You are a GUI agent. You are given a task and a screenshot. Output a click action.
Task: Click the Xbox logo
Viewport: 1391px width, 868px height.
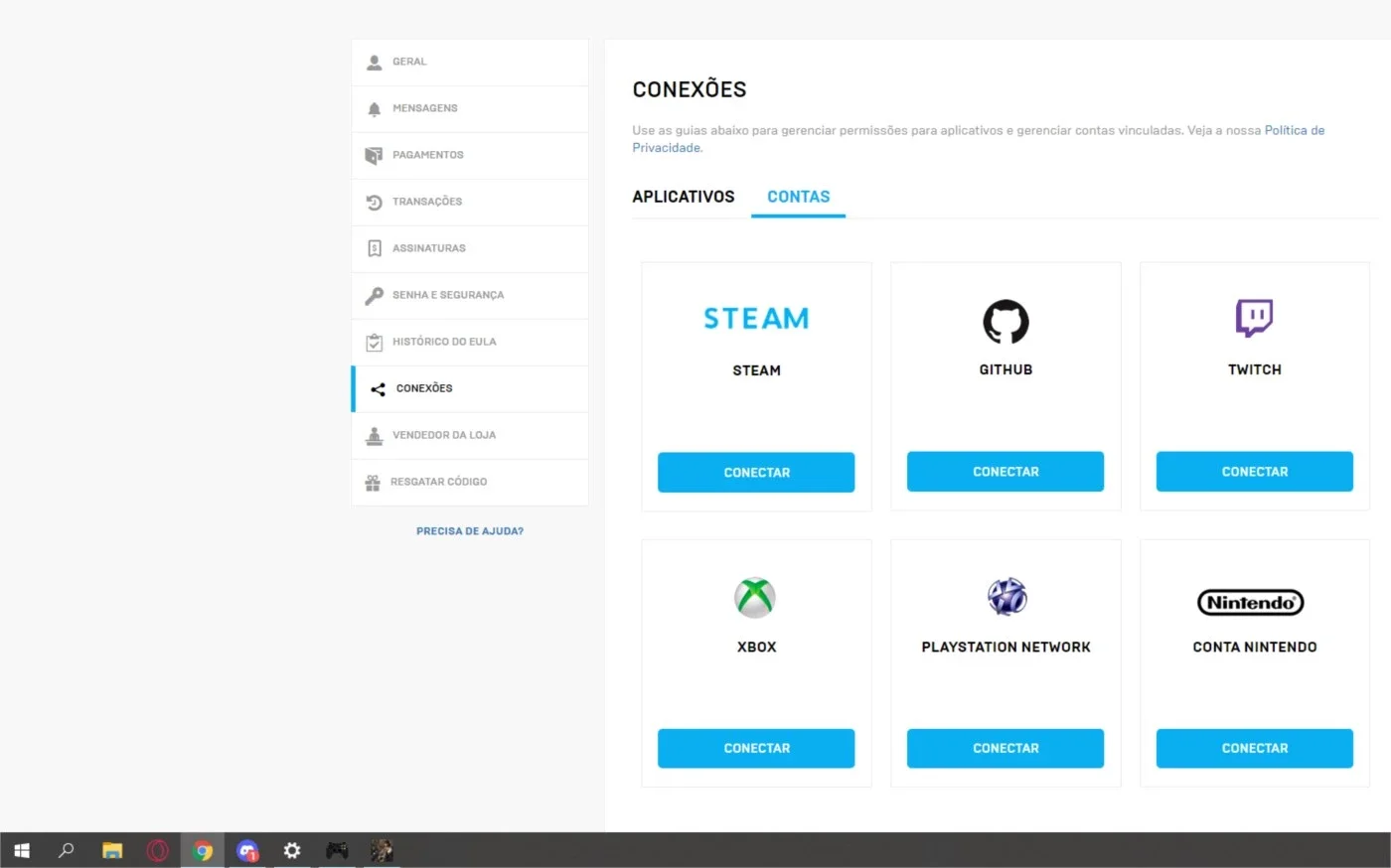coord(755,598)
